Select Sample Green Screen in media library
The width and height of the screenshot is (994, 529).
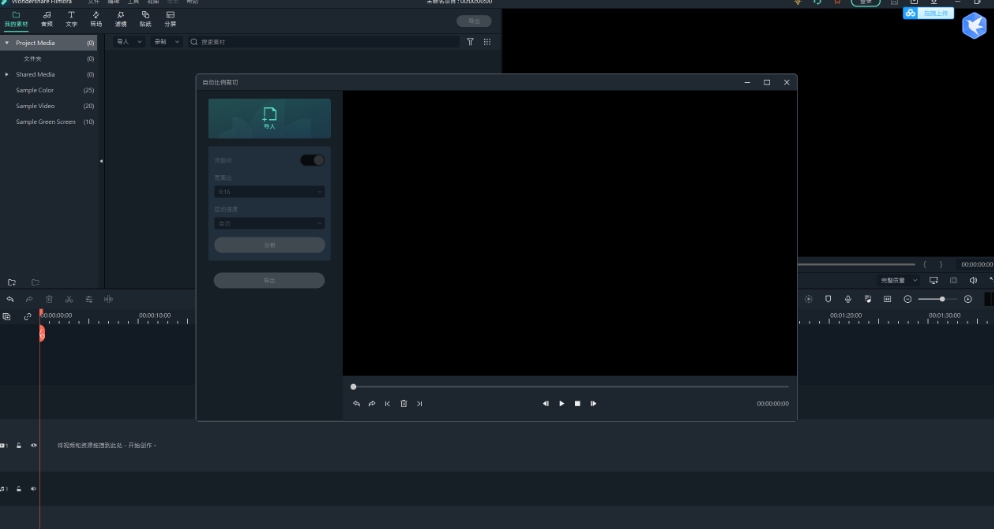tap(48, 122)
